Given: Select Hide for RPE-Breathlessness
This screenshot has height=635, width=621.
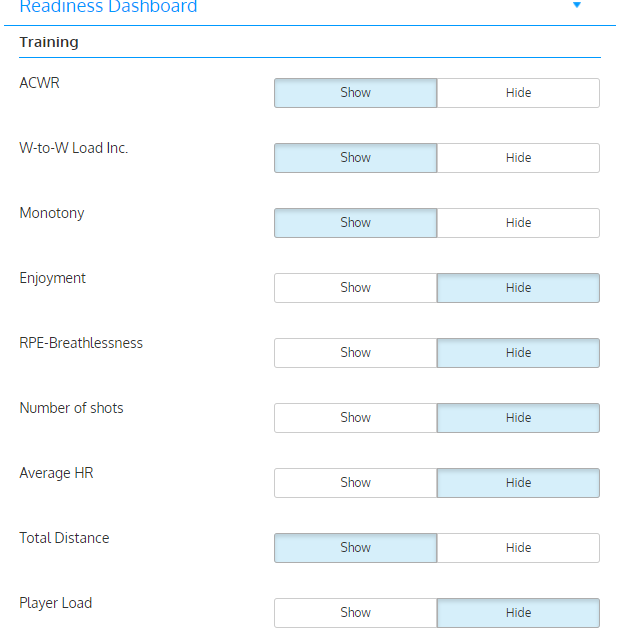Looking at the screenshot, I should click(518, 353).
